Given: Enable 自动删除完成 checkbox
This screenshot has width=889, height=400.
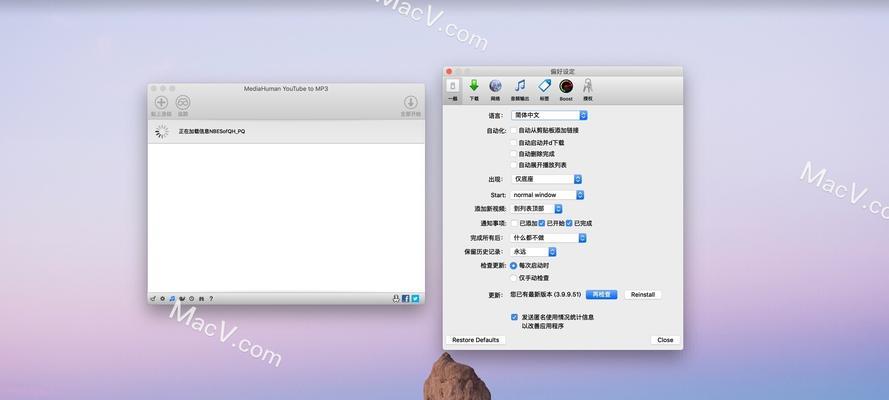Looking at the screenshot, I should [514, 154].
